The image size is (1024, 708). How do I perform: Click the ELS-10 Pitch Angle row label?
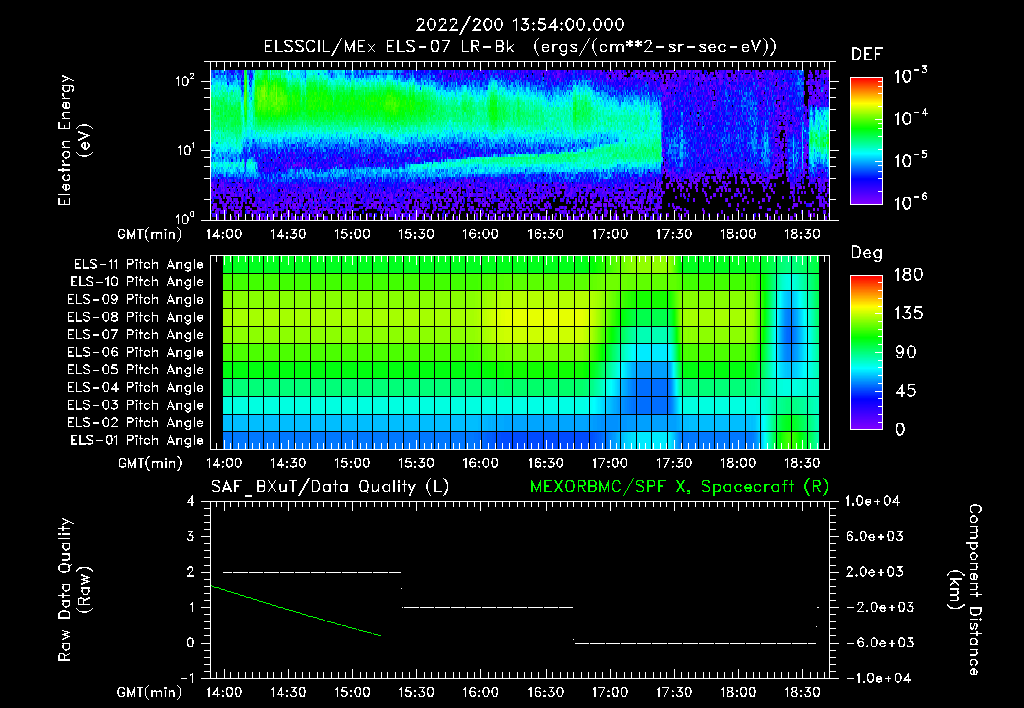coord(137,282)
